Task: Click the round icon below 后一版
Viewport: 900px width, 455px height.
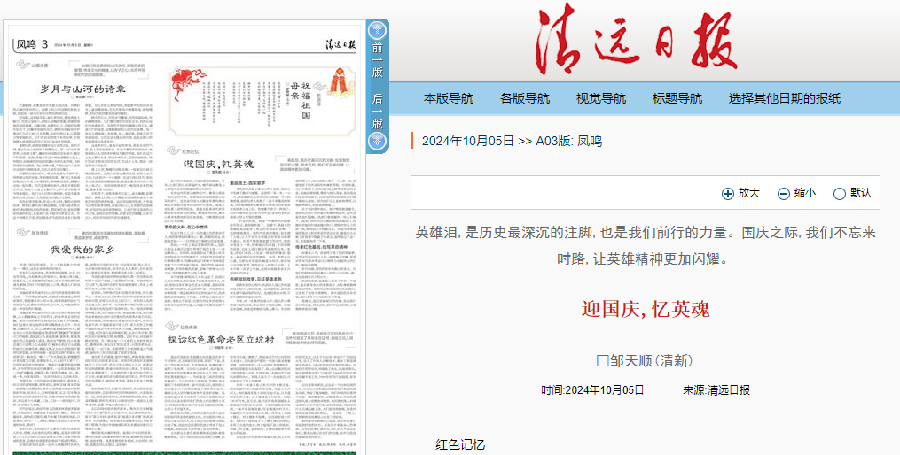Action: (377, 141)
